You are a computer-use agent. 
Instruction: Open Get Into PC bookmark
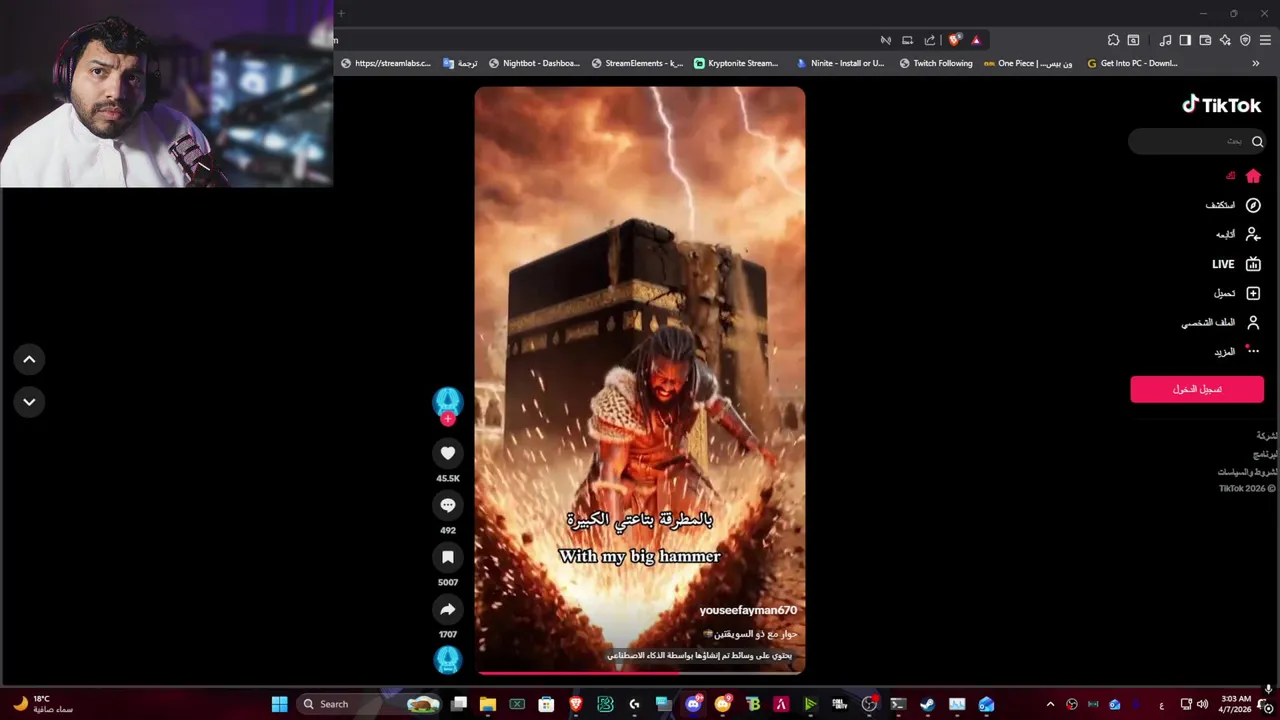[1132, 63]
